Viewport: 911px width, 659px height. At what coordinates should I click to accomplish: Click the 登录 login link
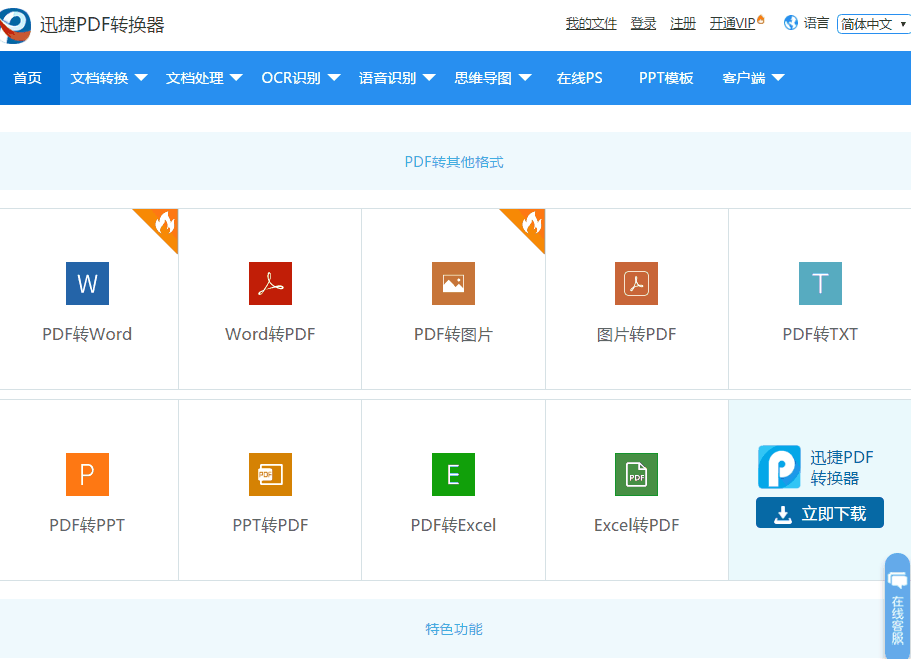pos(643,23)
